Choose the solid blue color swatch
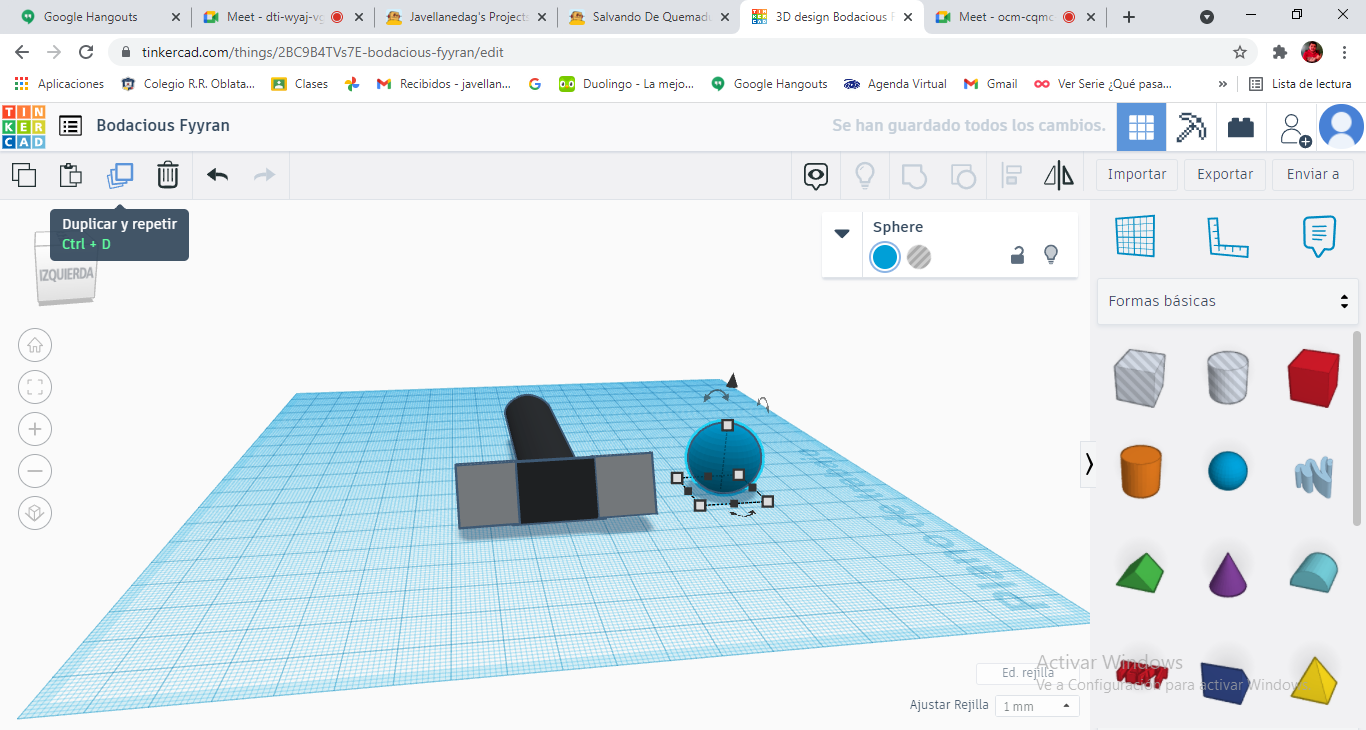 [885, 257]
